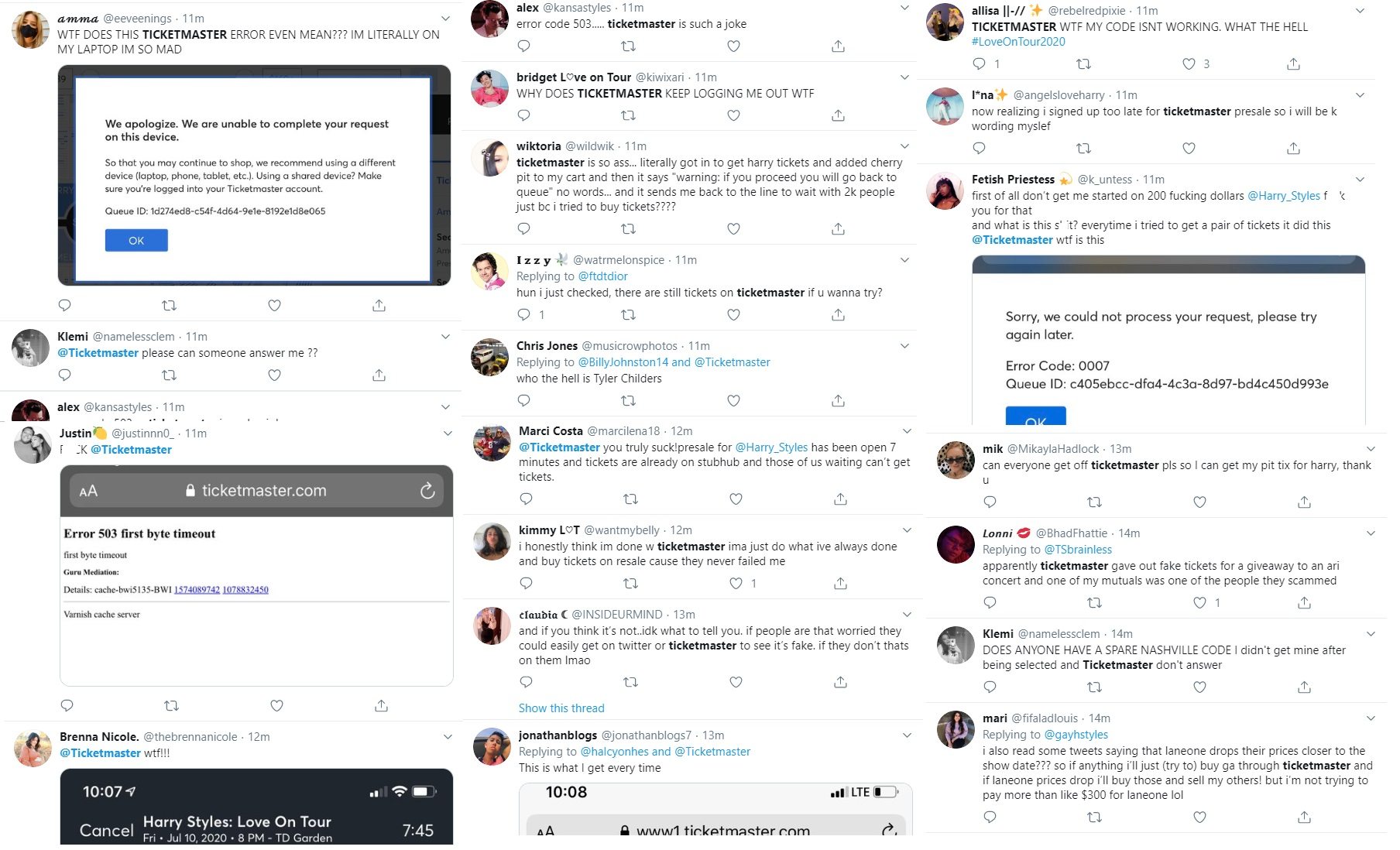This screenshot has width=1400, height=850.
Task: Reply to Izzy's watermelon tweet
Action: tap(524, 315)
